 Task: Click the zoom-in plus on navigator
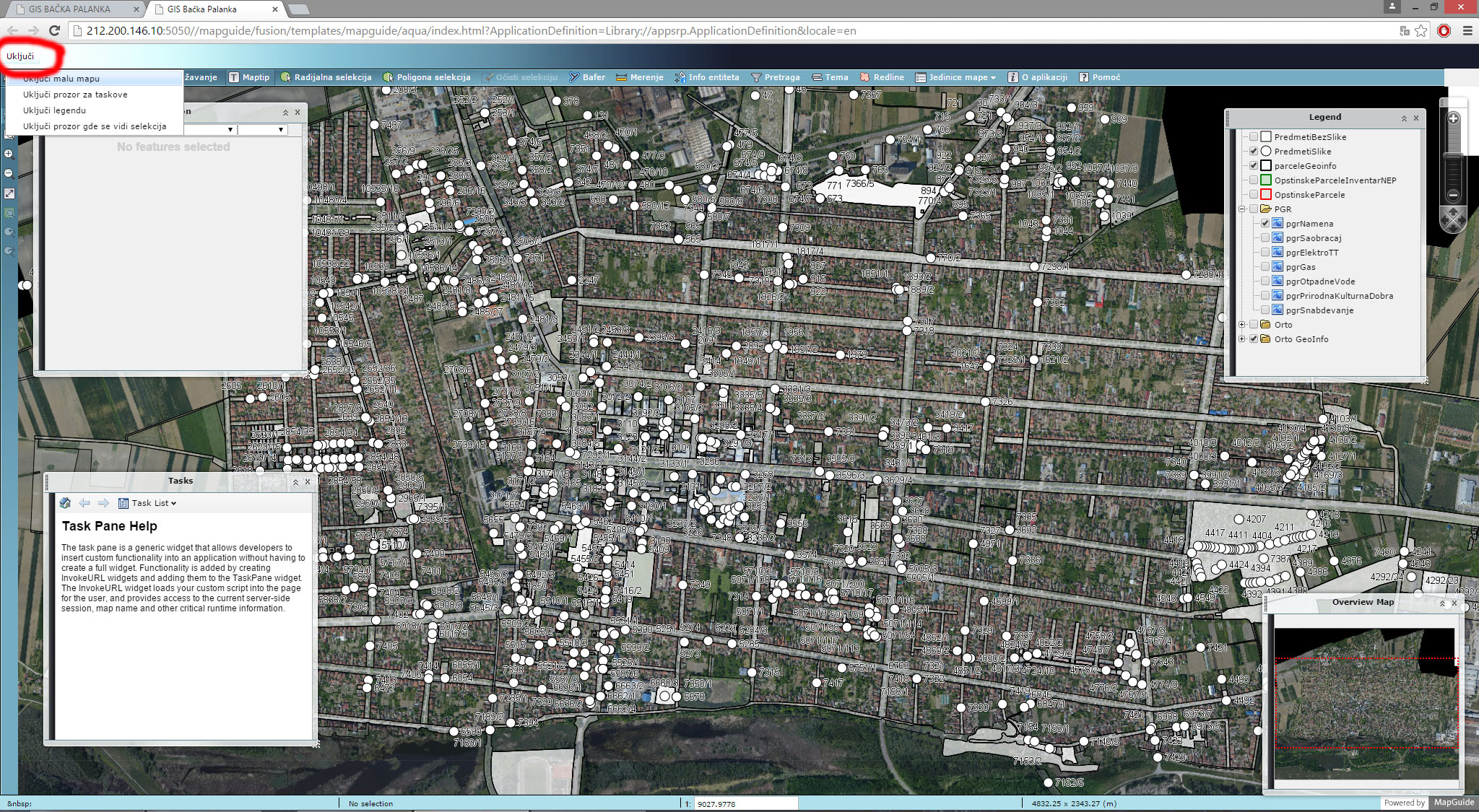tap(1454, 118)
